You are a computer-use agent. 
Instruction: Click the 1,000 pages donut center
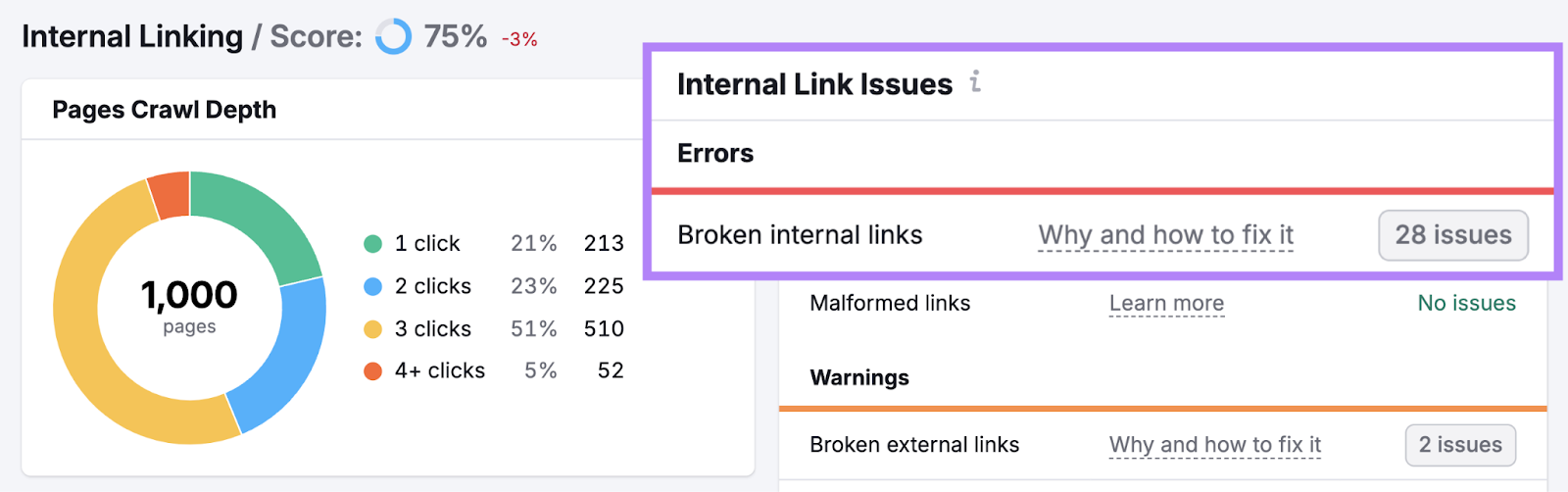pos(189,306)
